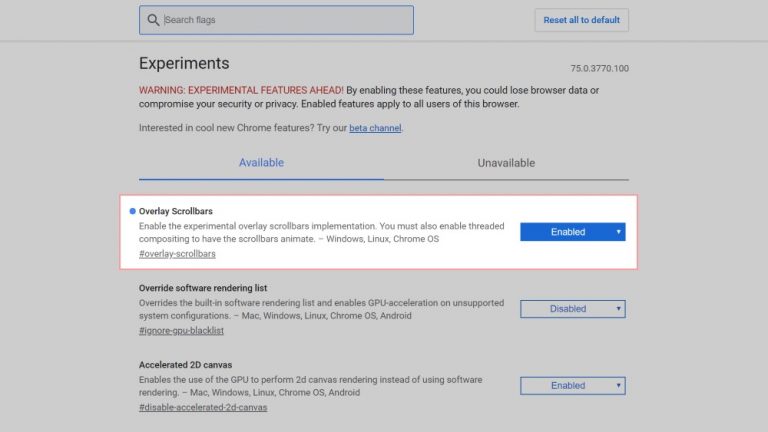The height and width of the screenshot is (432, 768).
Task: Click version number 75.0.3770.100
Action: 600,69
